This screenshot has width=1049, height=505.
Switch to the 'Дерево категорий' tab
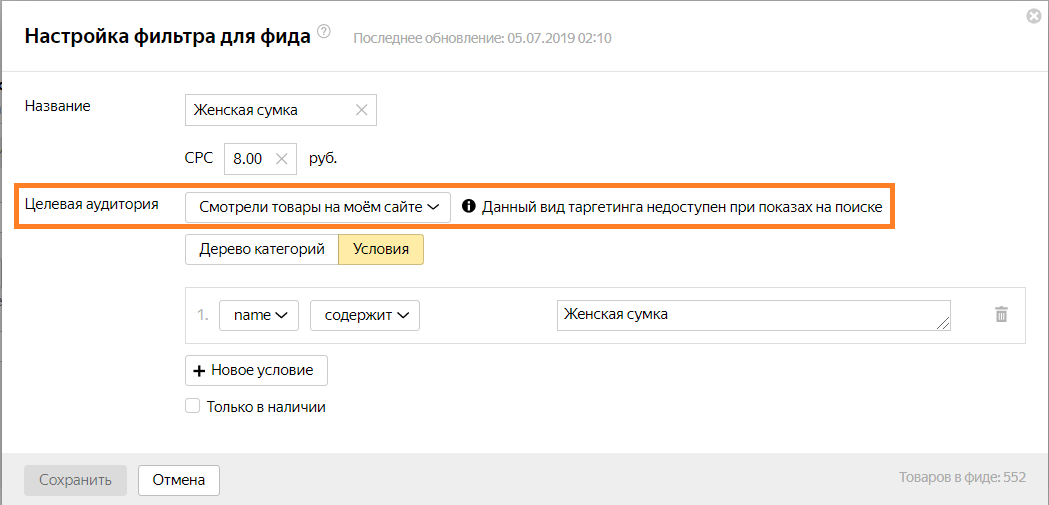click(262, 249)
